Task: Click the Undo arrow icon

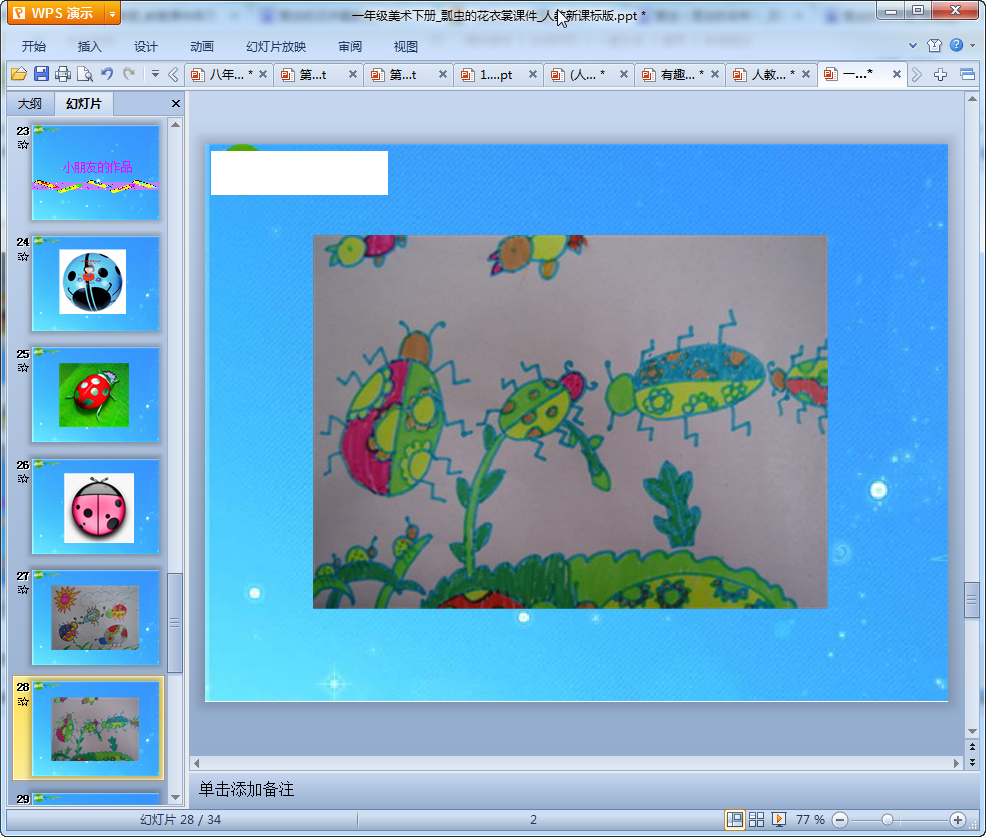Action: click(x=107, y=74)
